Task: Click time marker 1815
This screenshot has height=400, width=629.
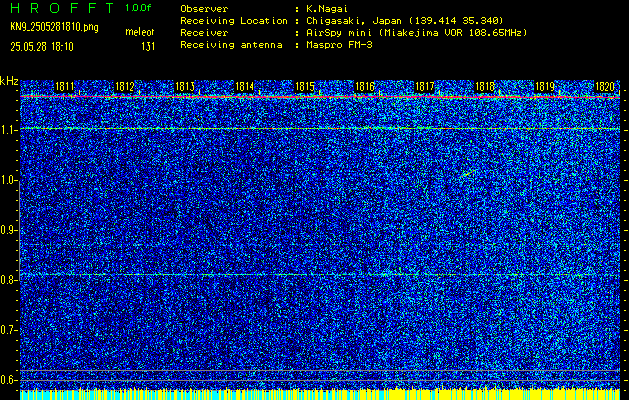Action: [x=304, y=86]
